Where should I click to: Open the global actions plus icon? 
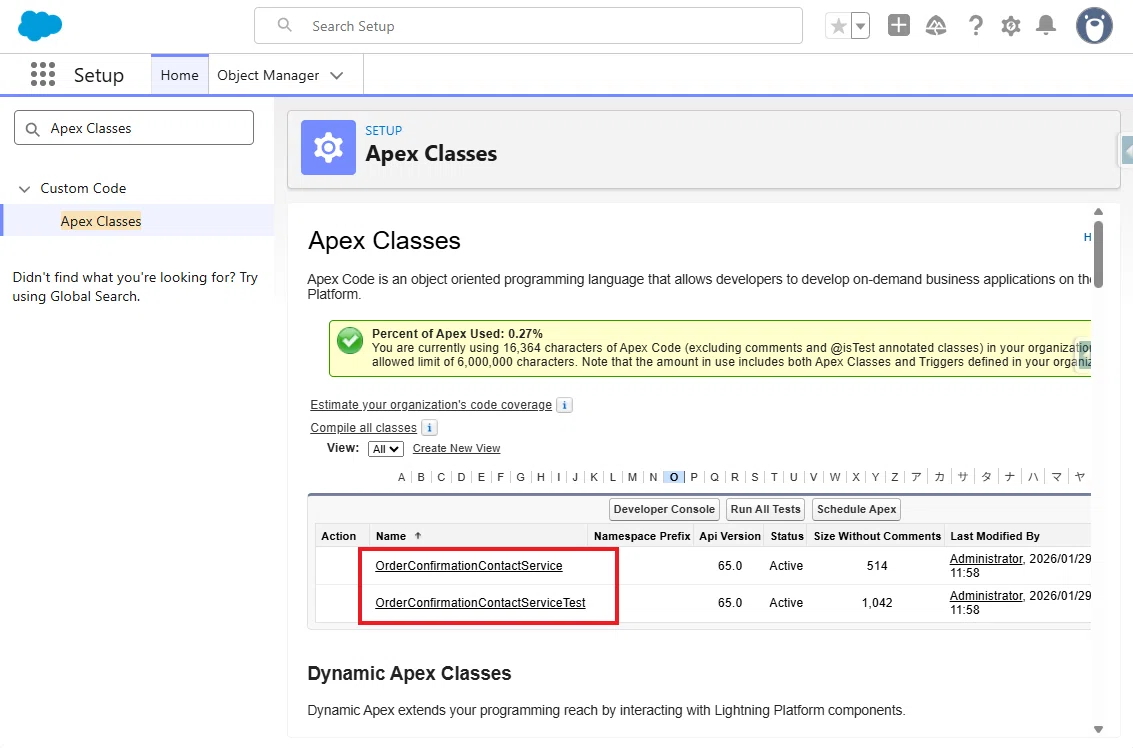898,25
